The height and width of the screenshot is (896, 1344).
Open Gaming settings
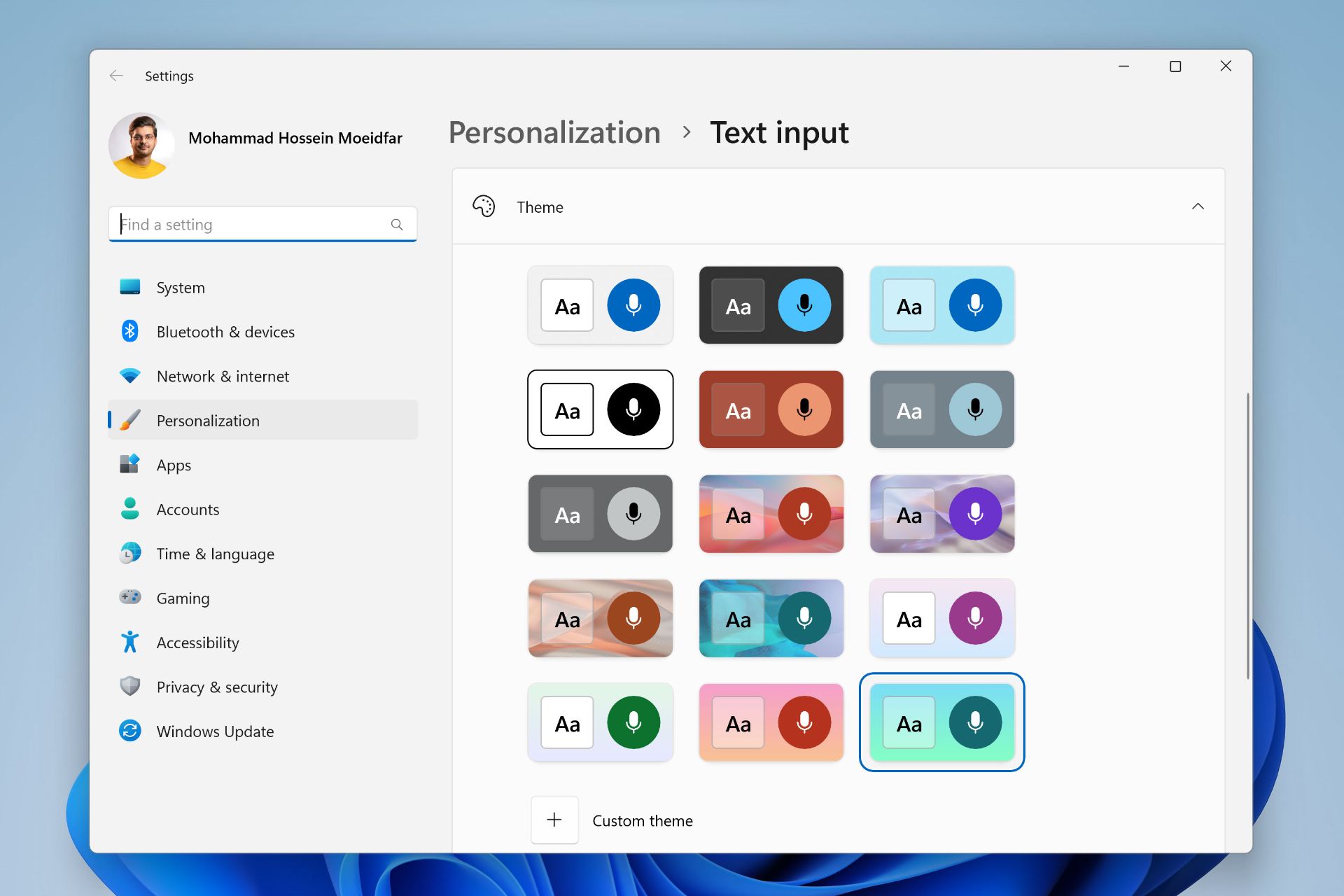coord(262,598)
